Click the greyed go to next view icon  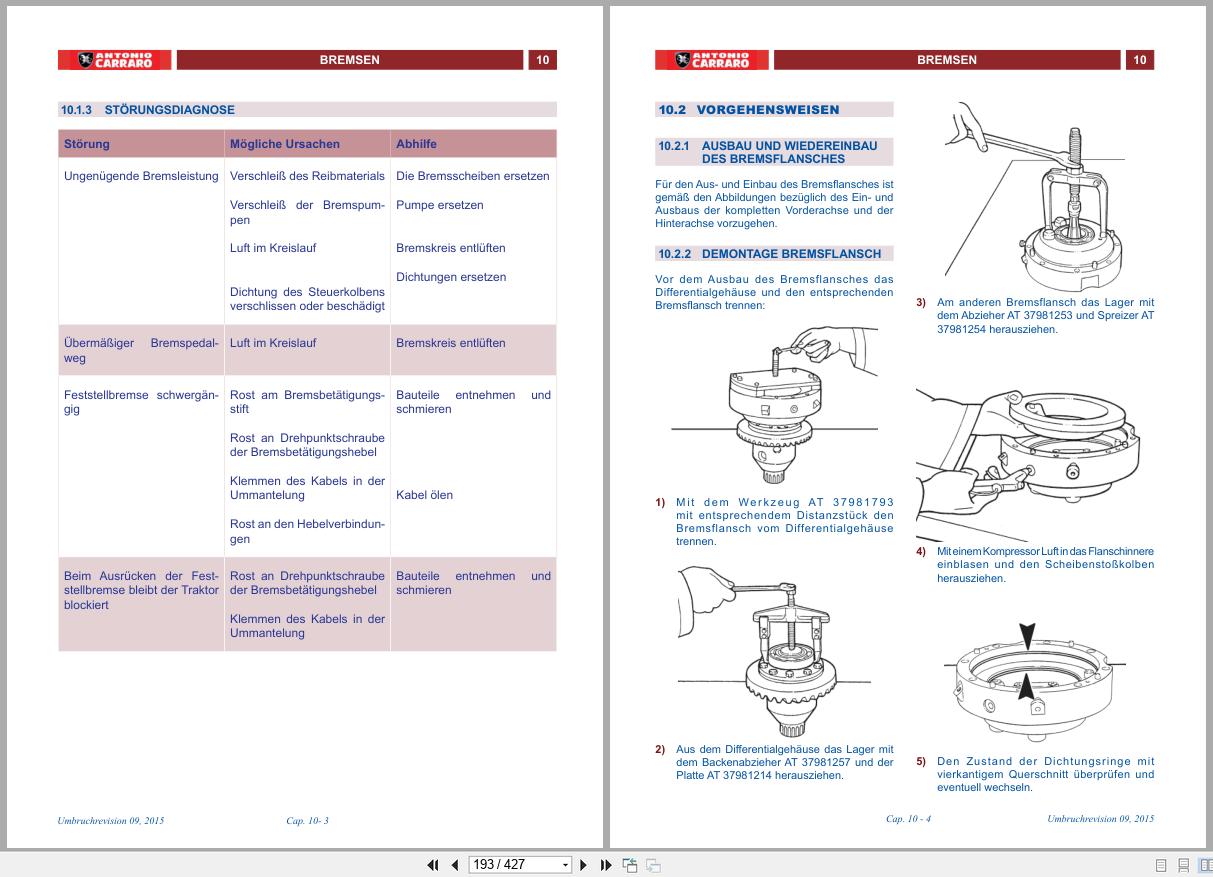click(653, 865)
